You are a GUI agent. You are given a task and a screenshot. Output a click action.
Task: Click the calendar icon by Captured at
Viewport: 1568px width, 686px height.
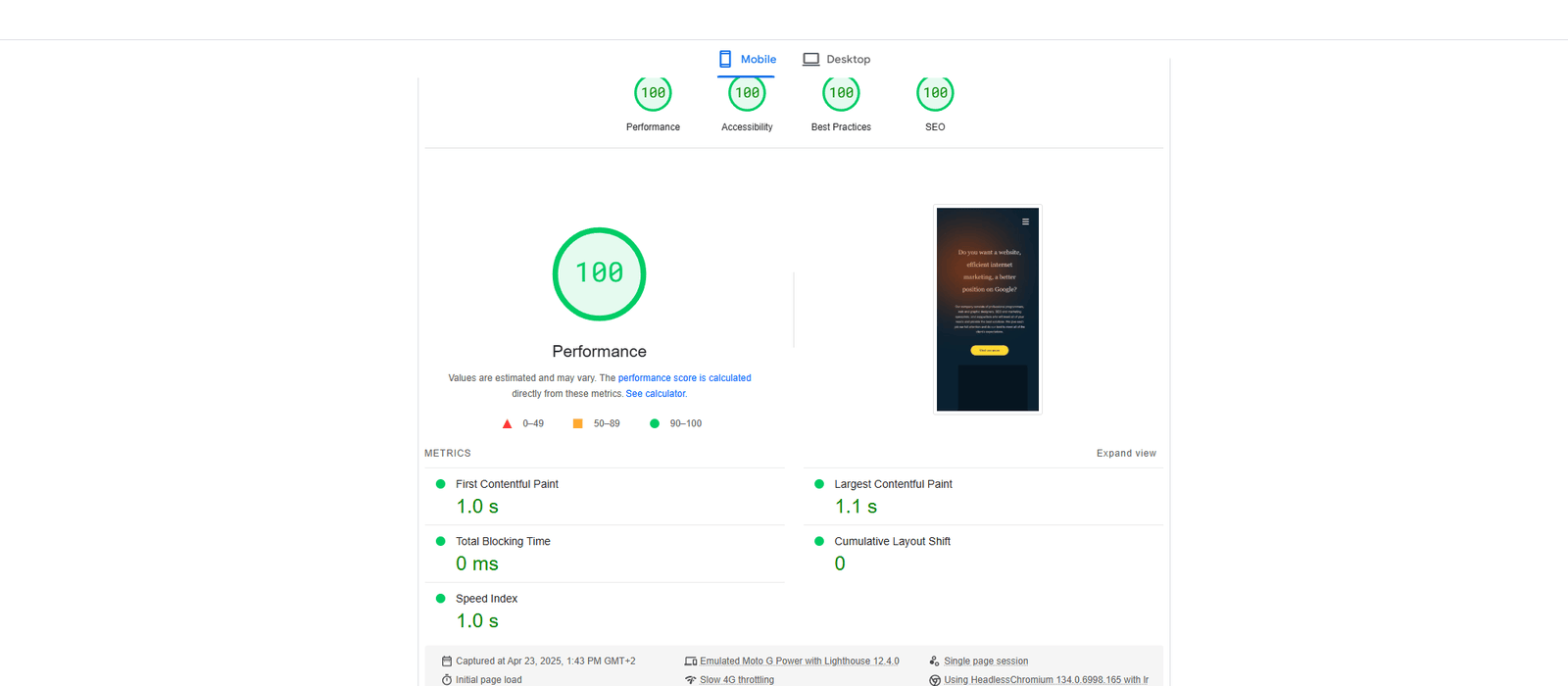point(447,661)
